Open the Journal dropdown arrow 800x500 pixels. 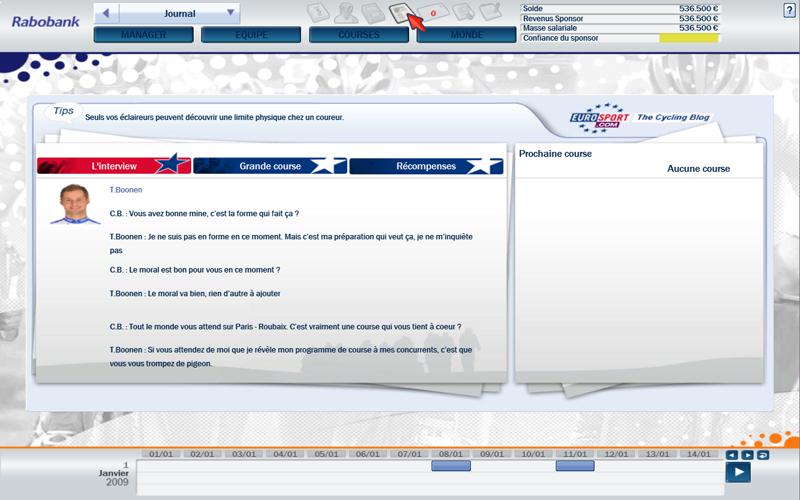(230, 13)
